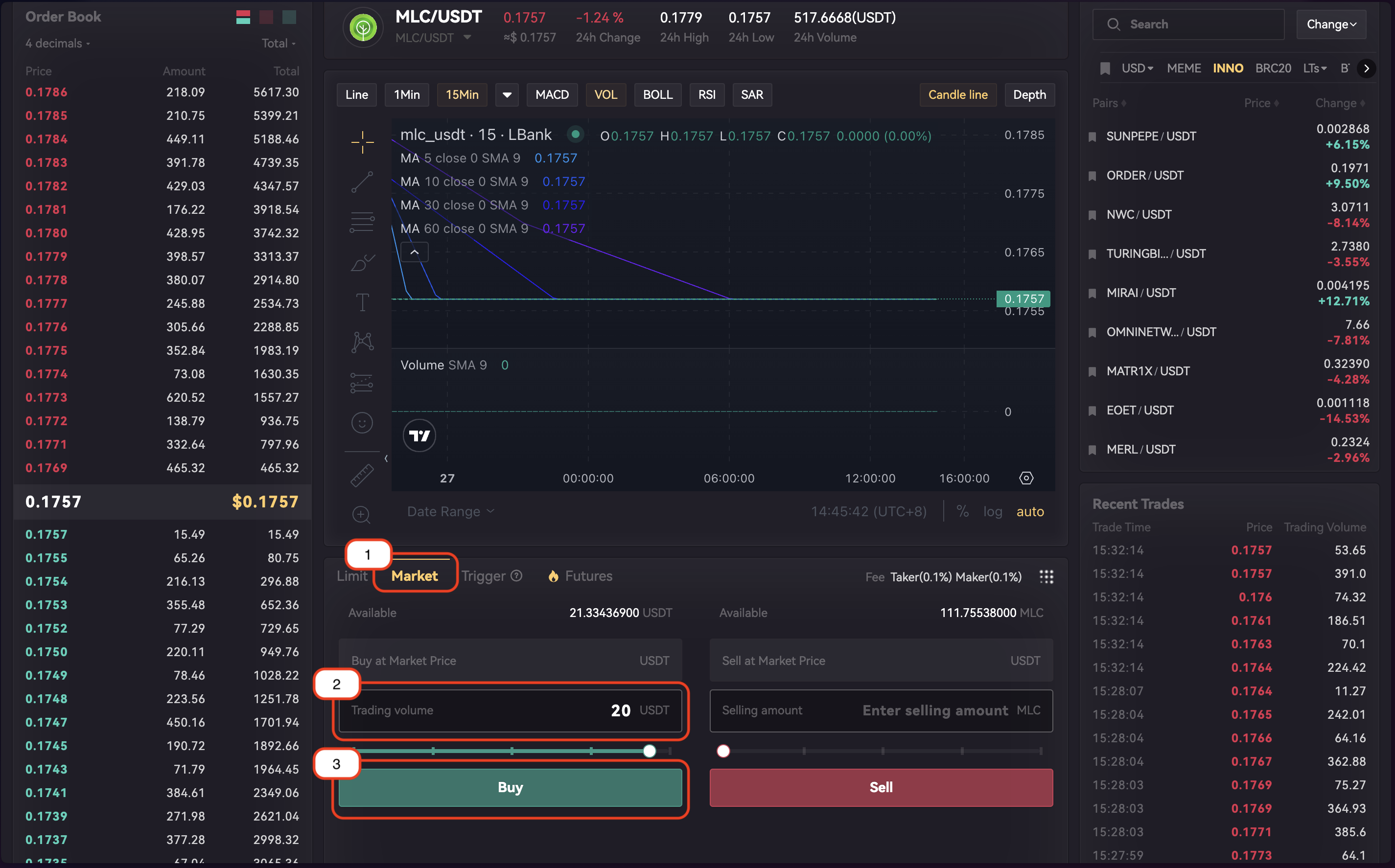
Task: Show both bids and asks order book view
Action: pos(243,17)
